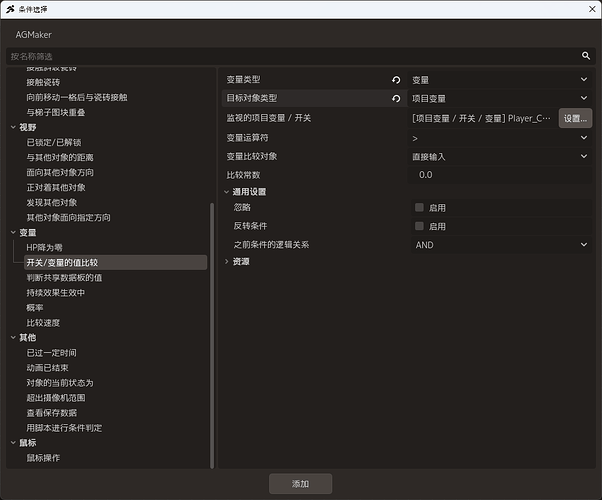Collapse the 通用设置 section
The image size is (602, 500).
[227, 192]
